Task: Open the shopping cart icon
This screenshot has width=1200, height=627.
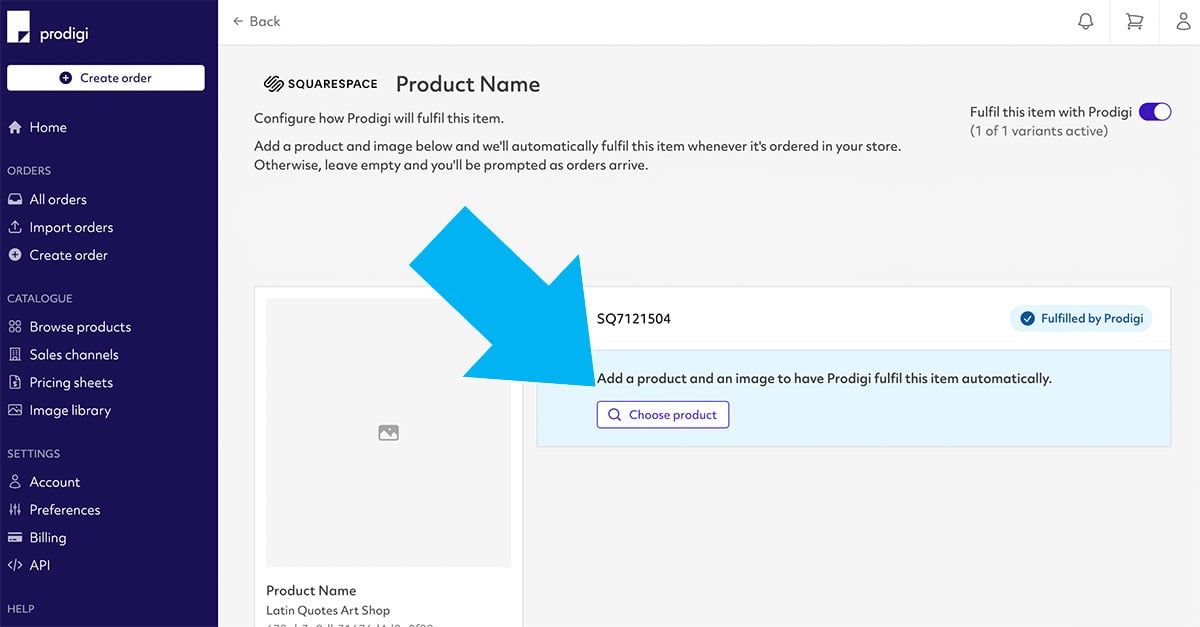Action: pyautogui.click(x=1134, y=22)
